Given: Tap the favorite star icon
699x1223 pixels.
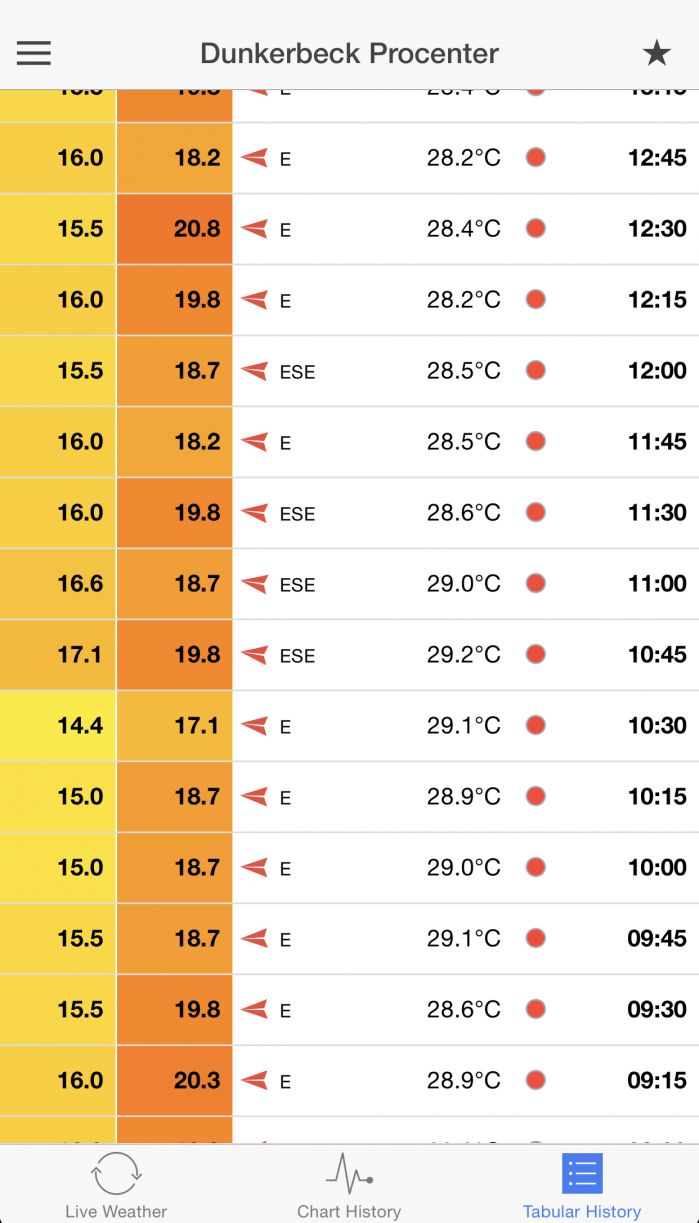Looking at the screenshot, I should [x=656, y=53].
